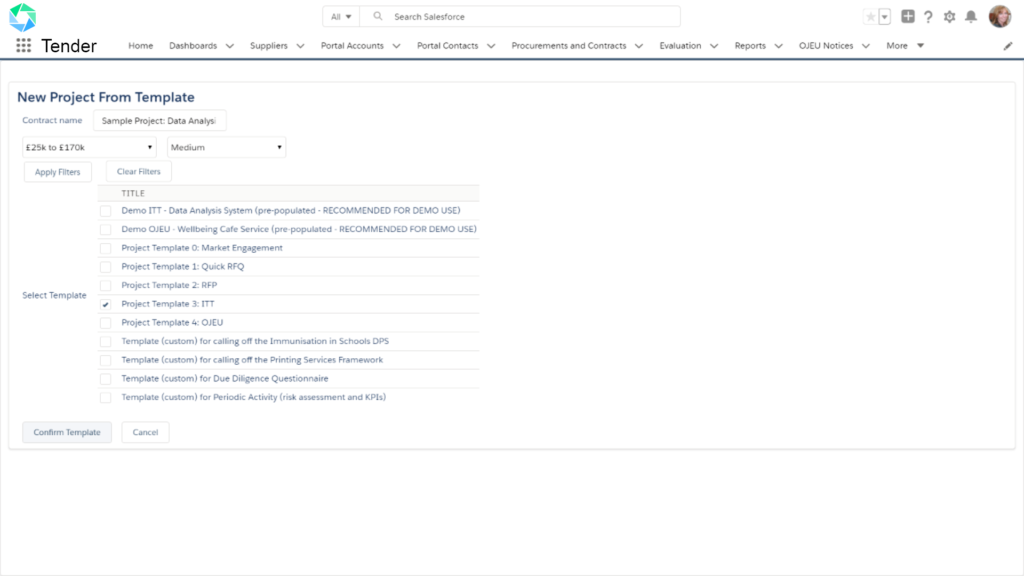The width and height of the screenshot is (1024, 576).
Task: Click inside the Contract name field
Action: point(159,120)
